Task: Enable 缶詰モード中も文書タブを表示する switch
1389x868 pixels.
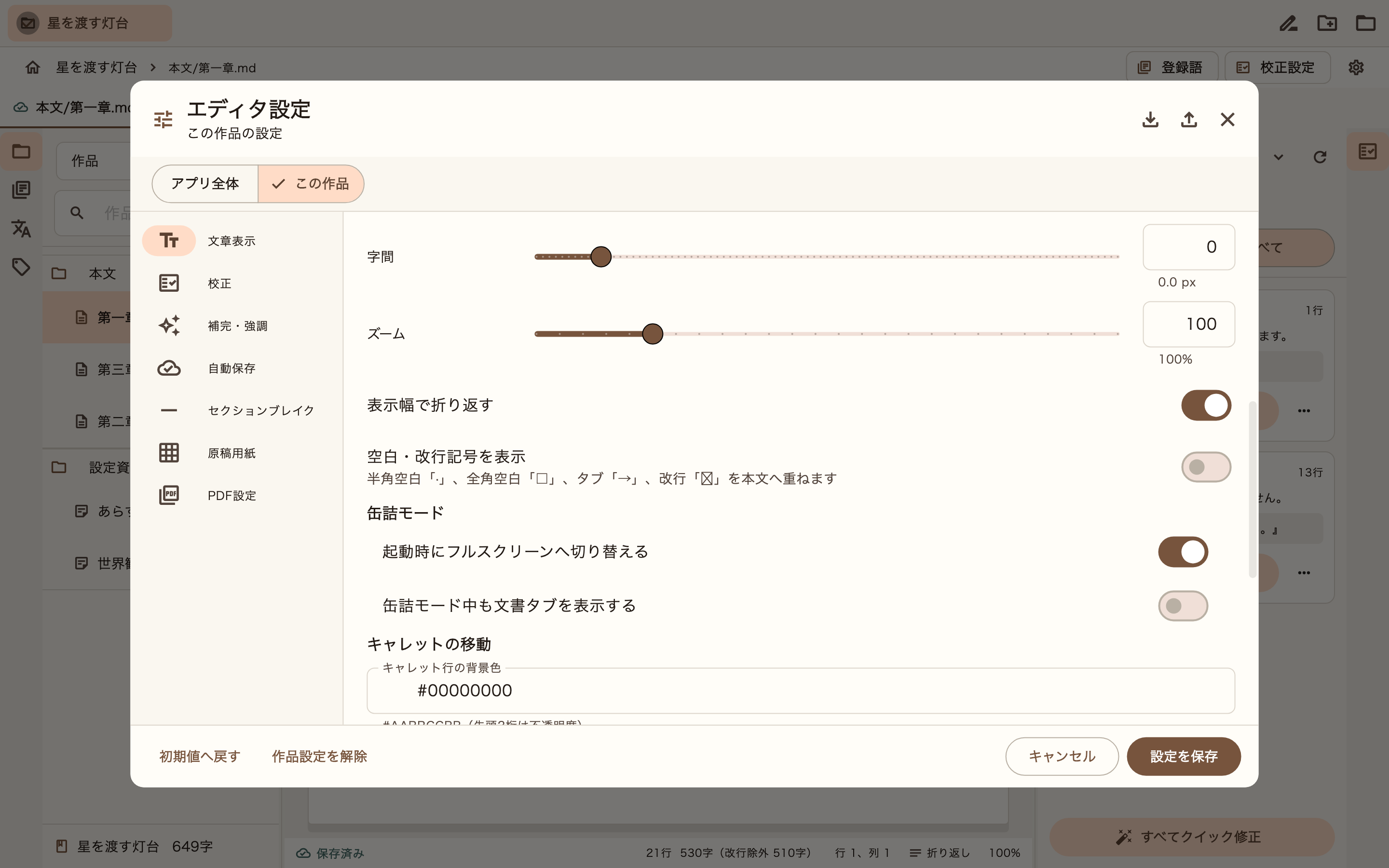Action: pos(1183,606)
